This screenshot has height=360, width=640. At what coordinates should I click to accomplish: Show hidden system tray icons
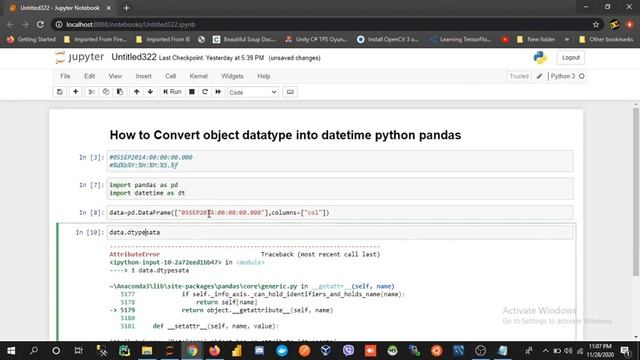[x=545, y=351]
